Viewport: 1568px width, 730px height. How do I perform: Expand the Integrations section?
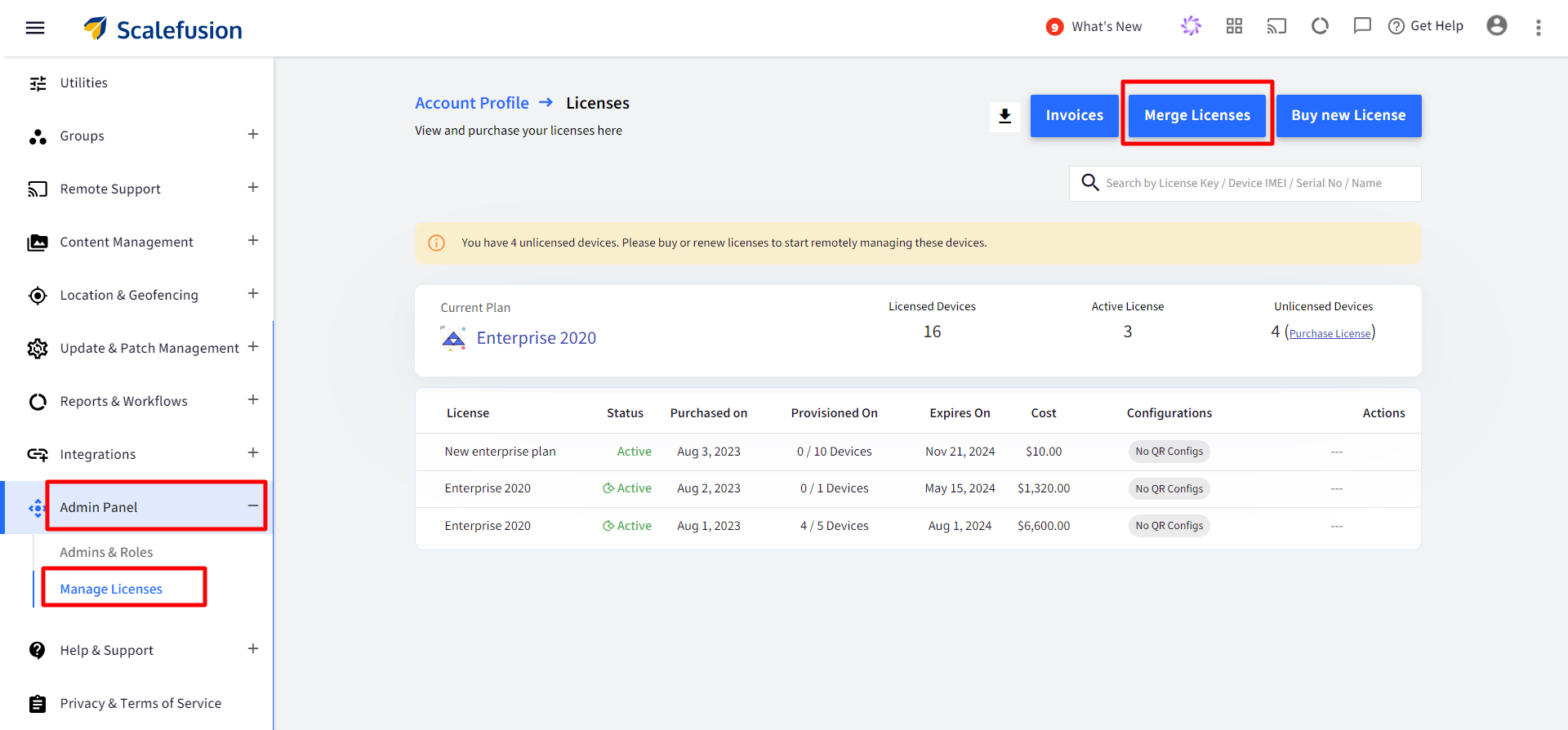pyautogui.click(x=253, y=452)
